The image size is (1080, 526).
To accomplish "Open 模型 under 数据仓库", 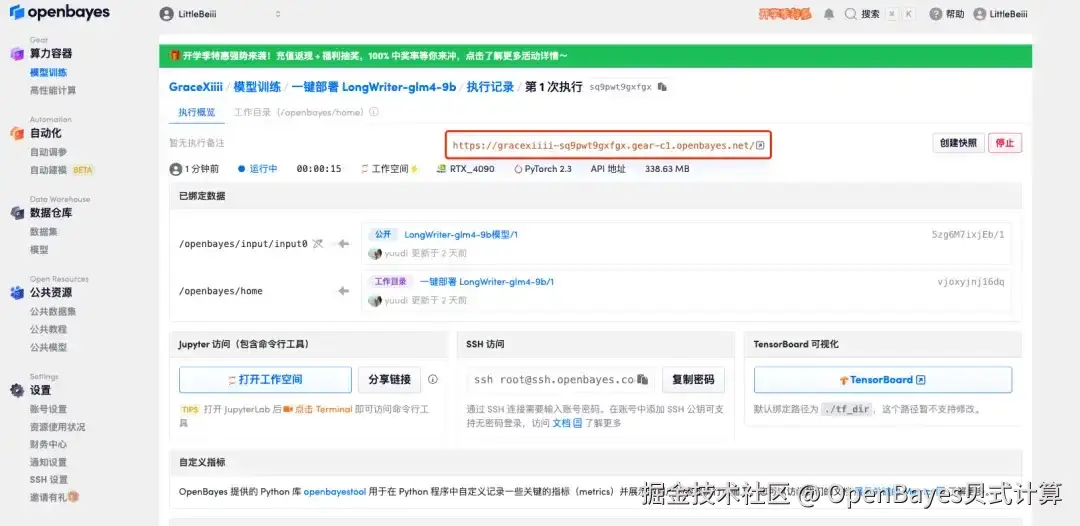I will coord(39,250).
